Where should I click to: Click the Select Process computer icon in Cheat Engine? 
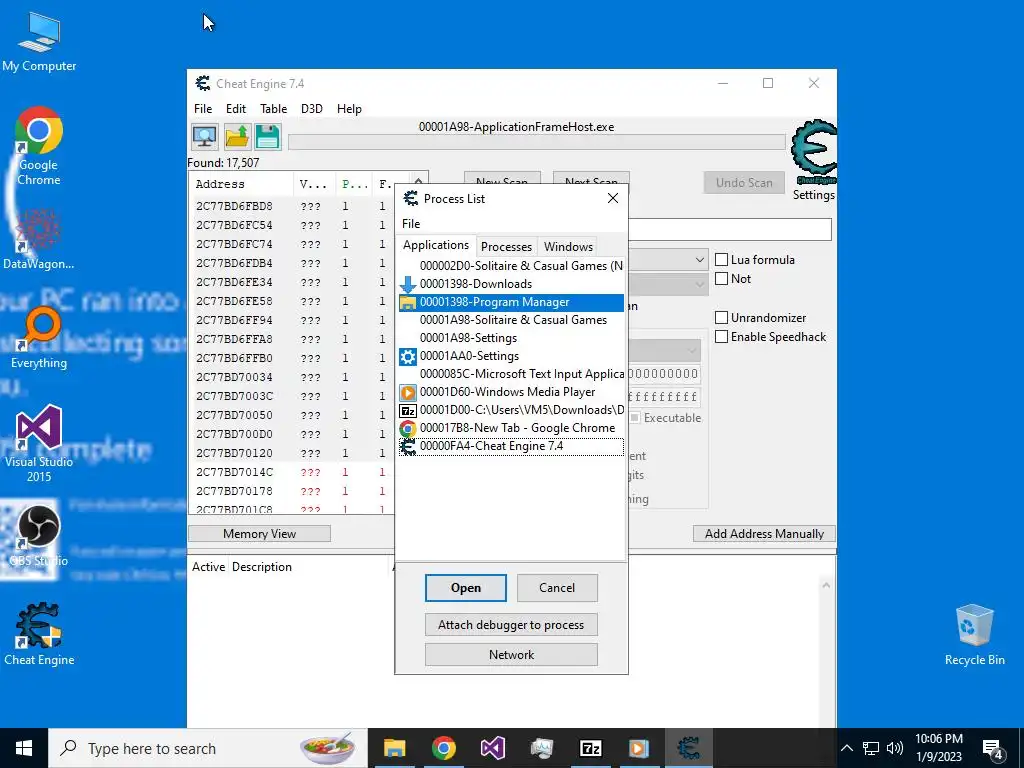[205, 136]
